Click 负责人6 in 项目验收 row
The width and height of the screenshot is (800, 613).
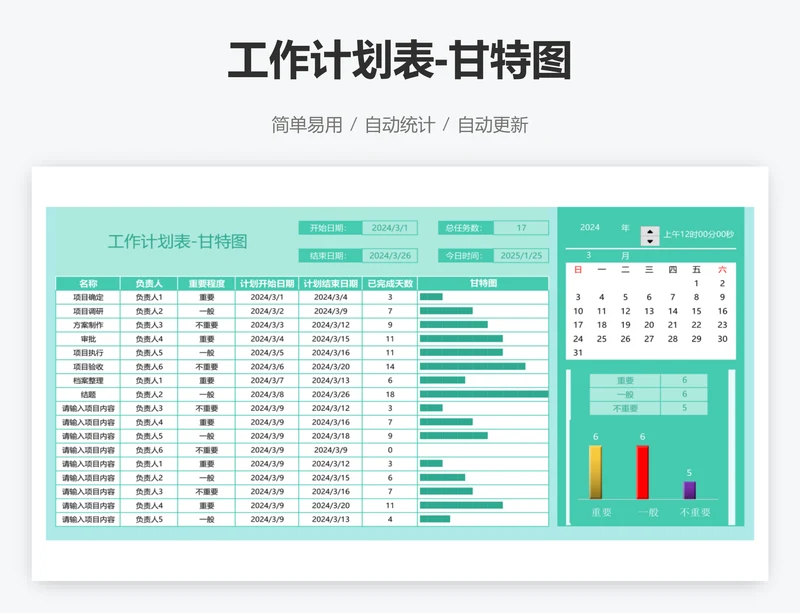click(x=148, y=366)
